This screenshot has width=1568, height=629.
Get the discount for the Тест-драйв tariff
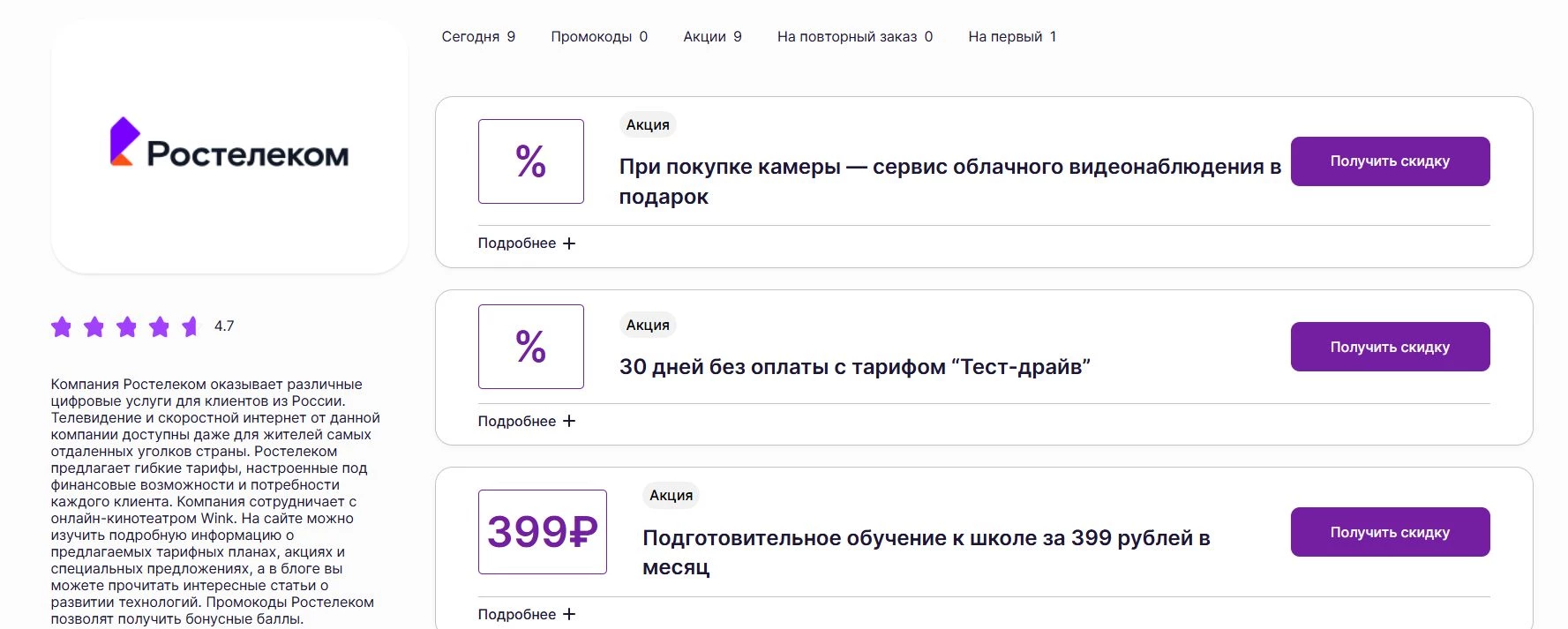point(1390,346)
